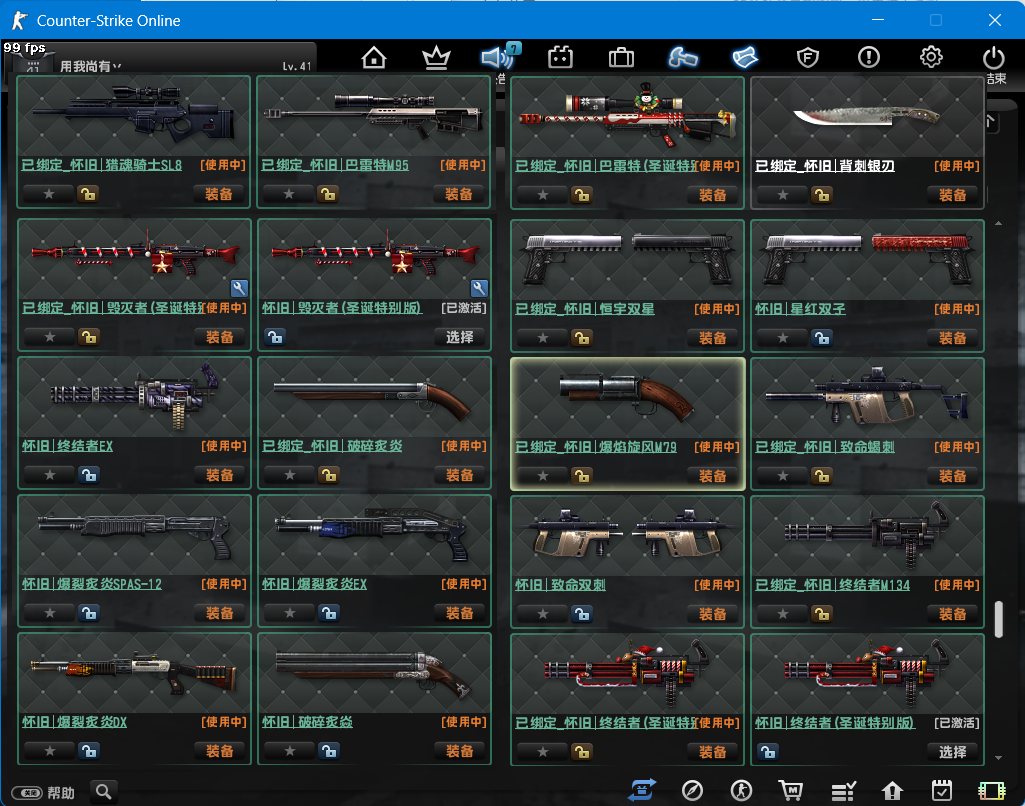The height and width of the screenshot is (806, 1025).
Task: Click the Lv. 41 level text
Action: pos(297,66)
